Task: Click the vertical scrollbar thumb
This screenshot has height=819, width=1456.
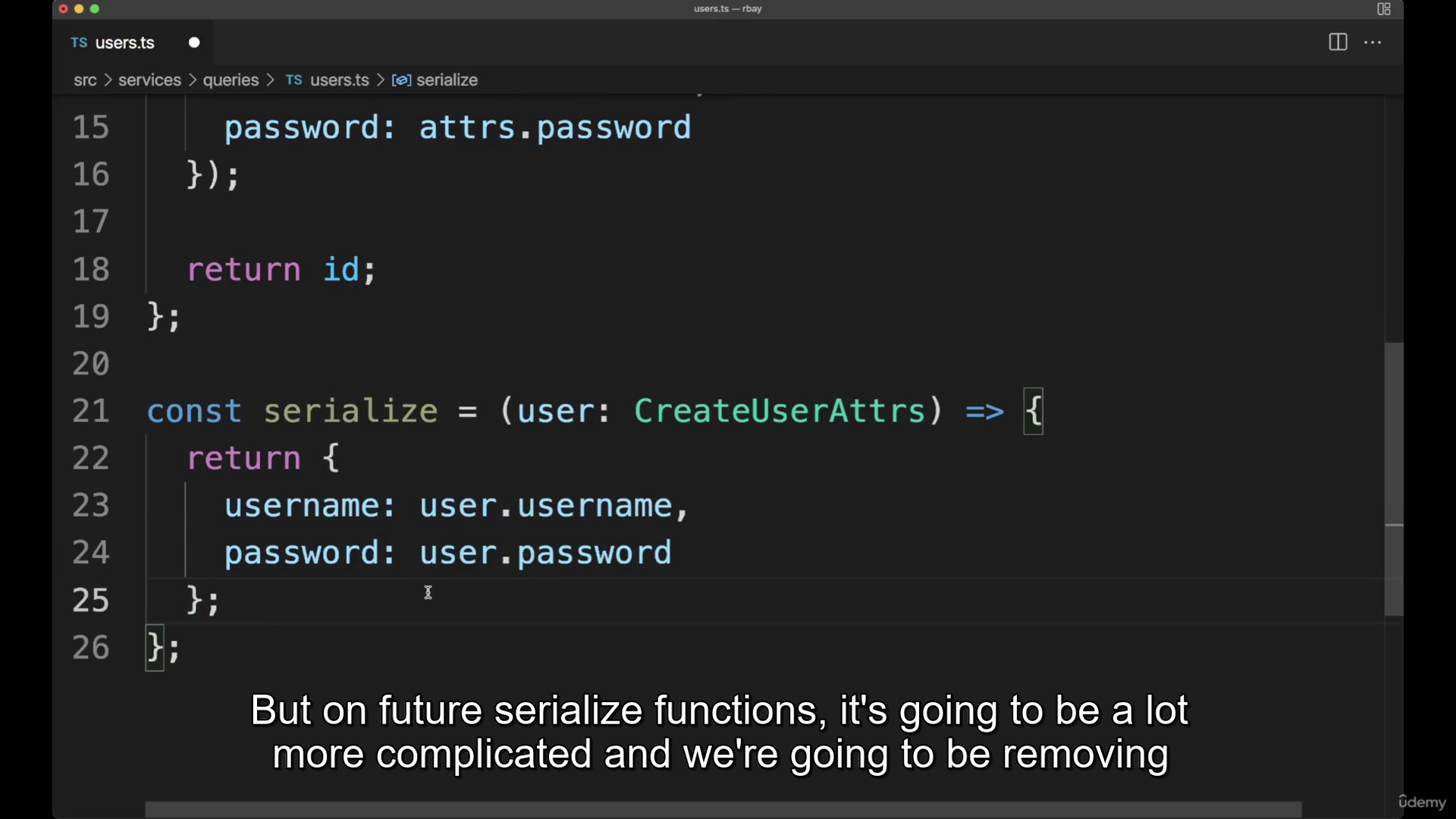Action: [1393, 478]
